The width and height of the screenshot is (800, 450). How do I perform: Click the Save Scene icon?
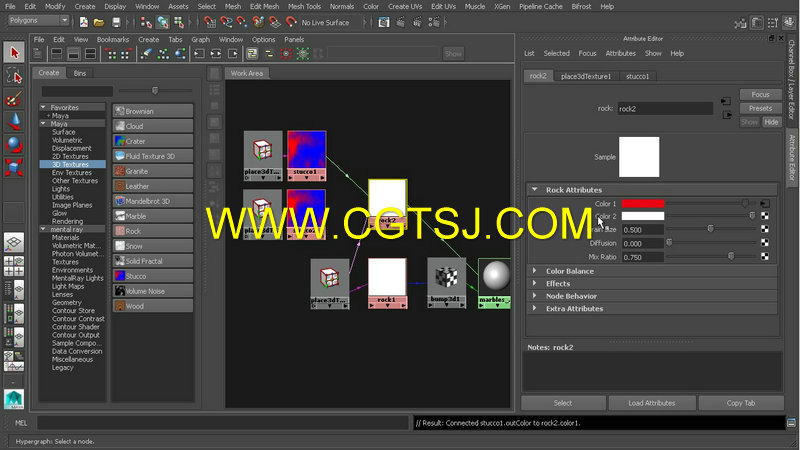pos(116,22)
